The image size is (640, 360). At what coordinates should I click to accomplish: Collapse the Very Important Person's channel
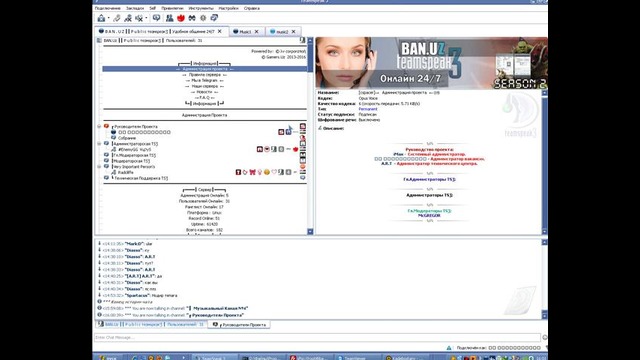[99, 167]
